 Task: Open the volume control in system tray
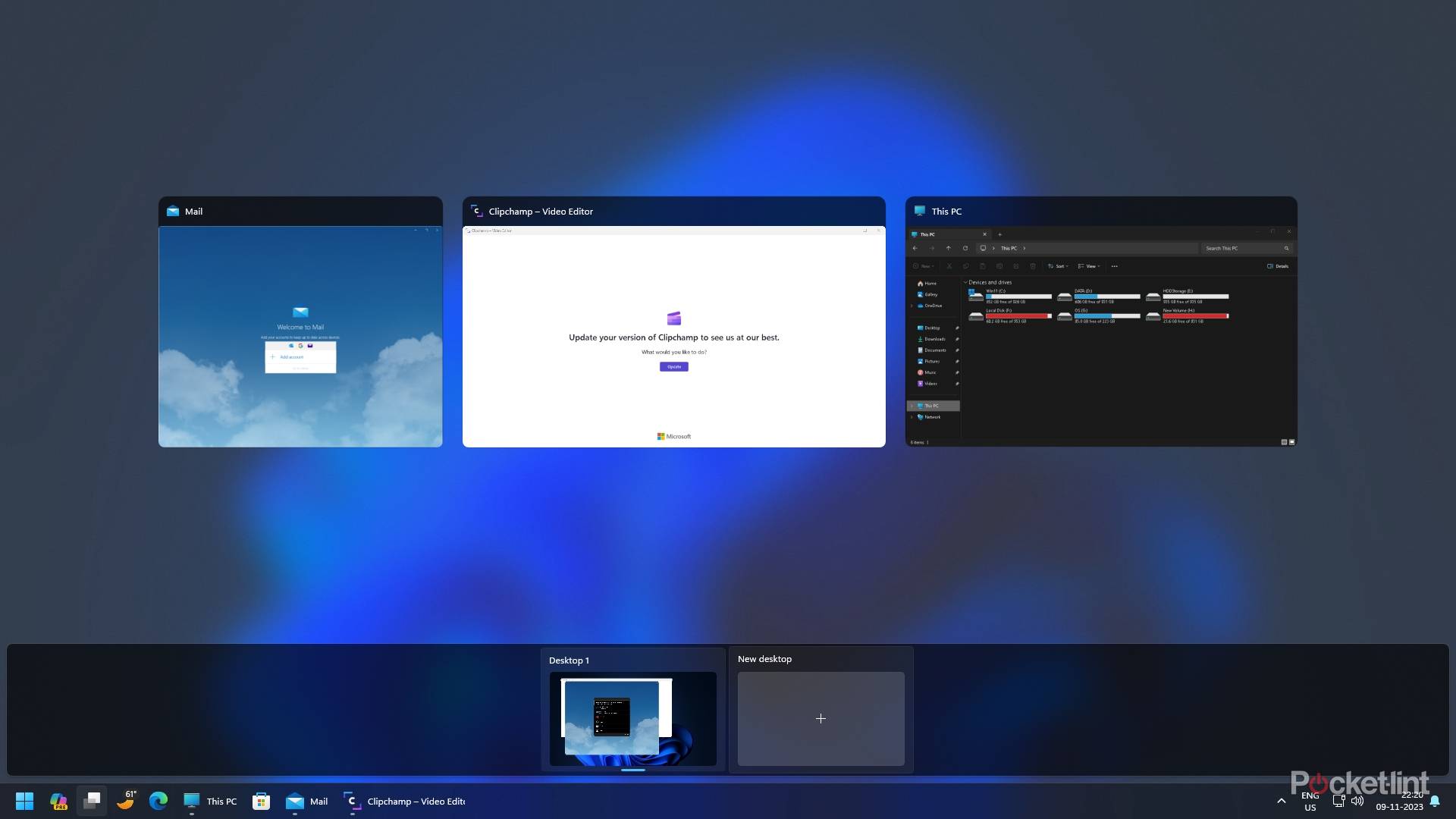coord(1357,801)
